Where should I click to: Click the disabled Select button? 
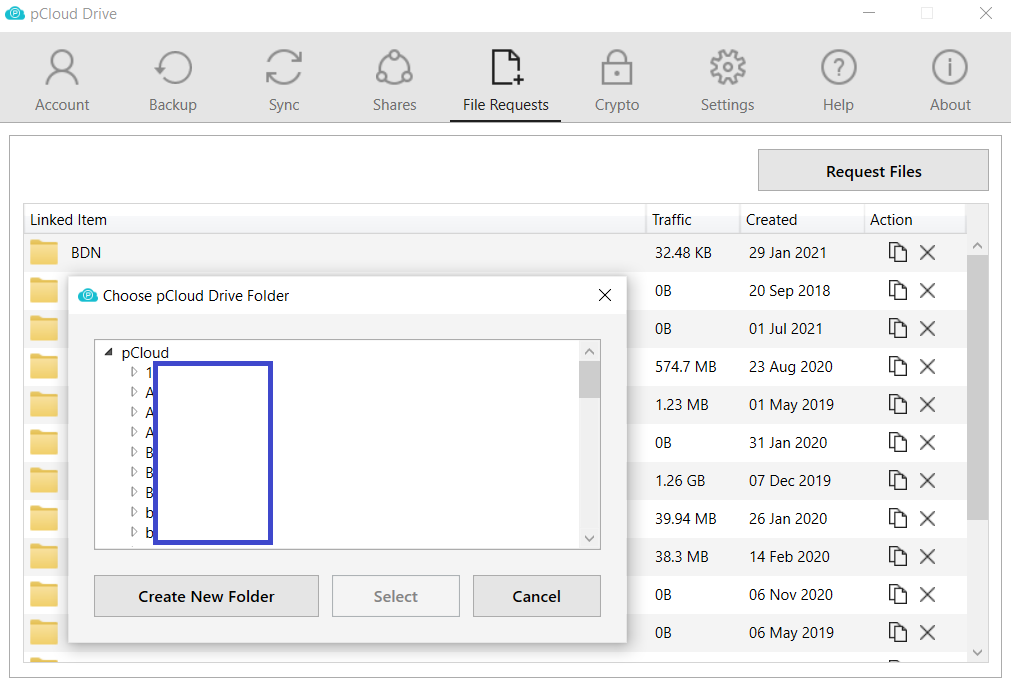[396, 596]
